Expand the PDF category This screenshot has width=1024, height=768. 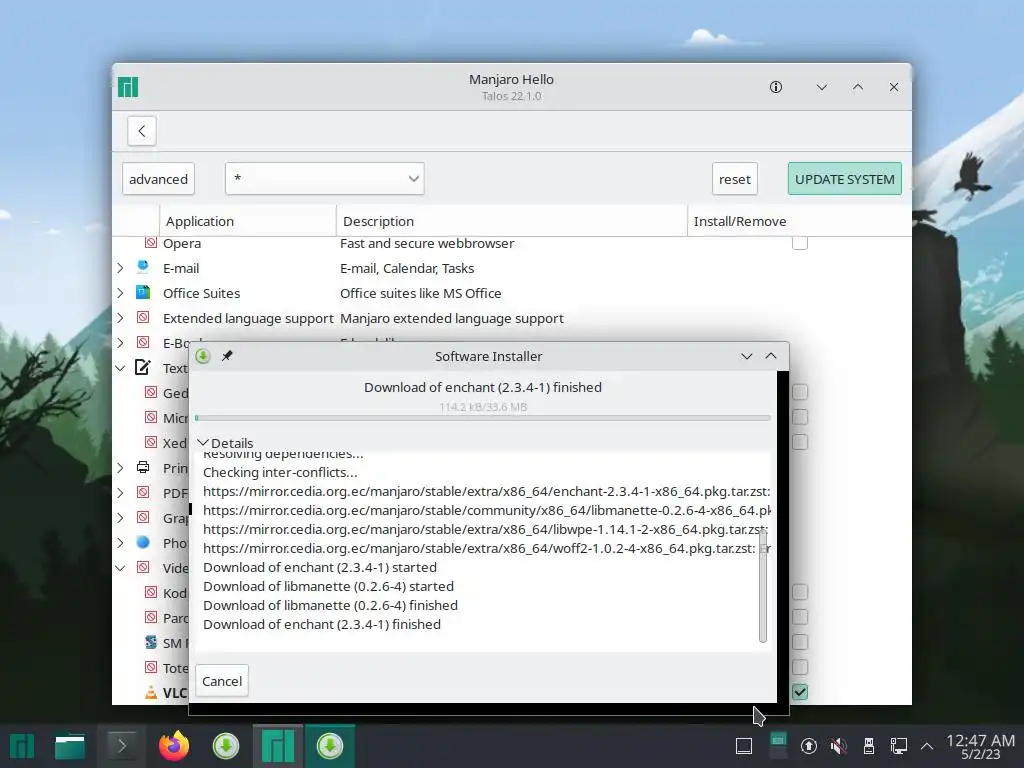click(120, 493)
